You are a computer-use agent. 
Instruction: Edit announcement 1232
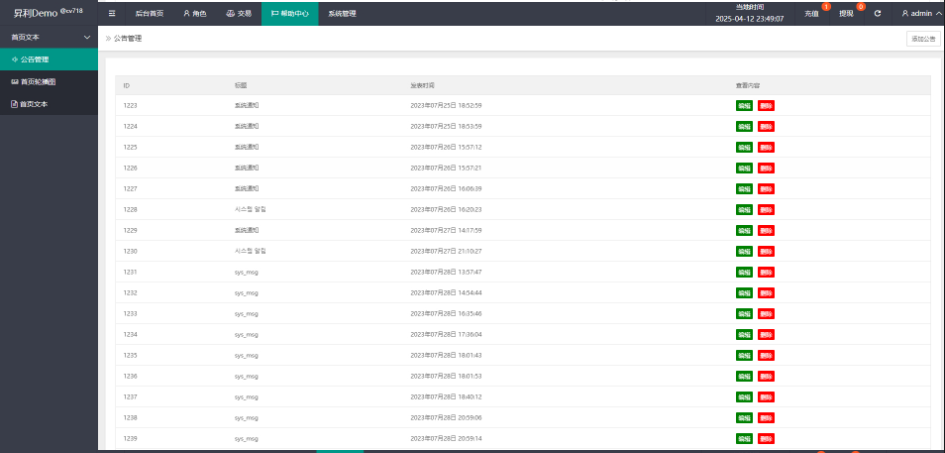click(744, 293)
